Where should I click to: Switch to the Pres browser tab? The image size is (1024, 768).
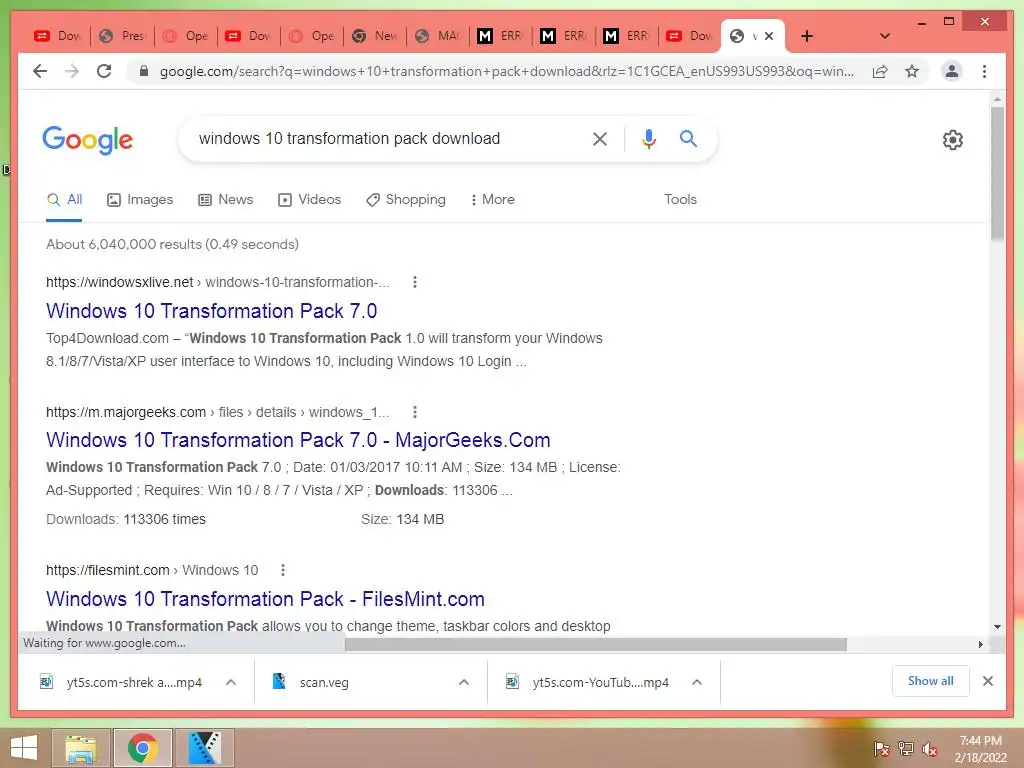[x=121, y=36]
